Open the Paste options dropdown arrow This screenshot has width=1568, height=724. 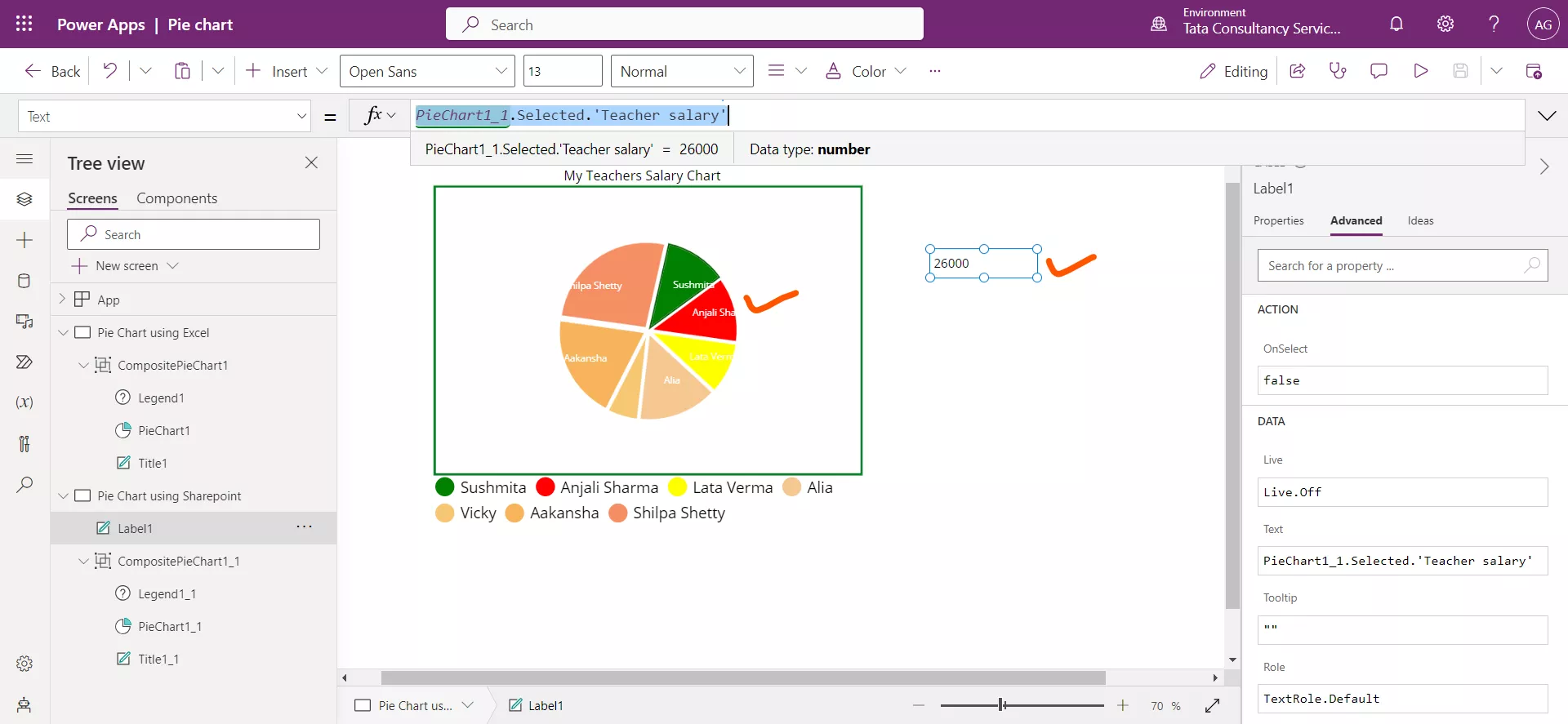click(x=218, y=71)
